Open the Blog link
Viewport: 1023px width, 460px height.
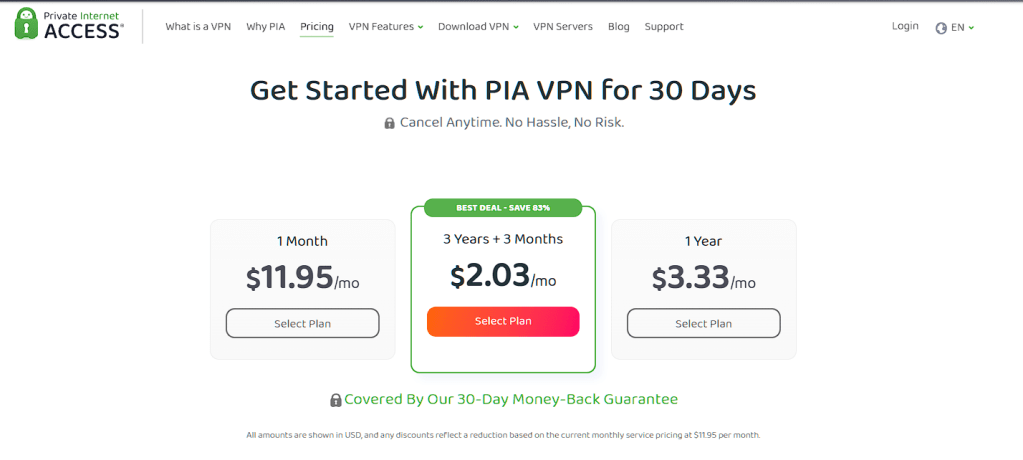(x=619, y=27)
